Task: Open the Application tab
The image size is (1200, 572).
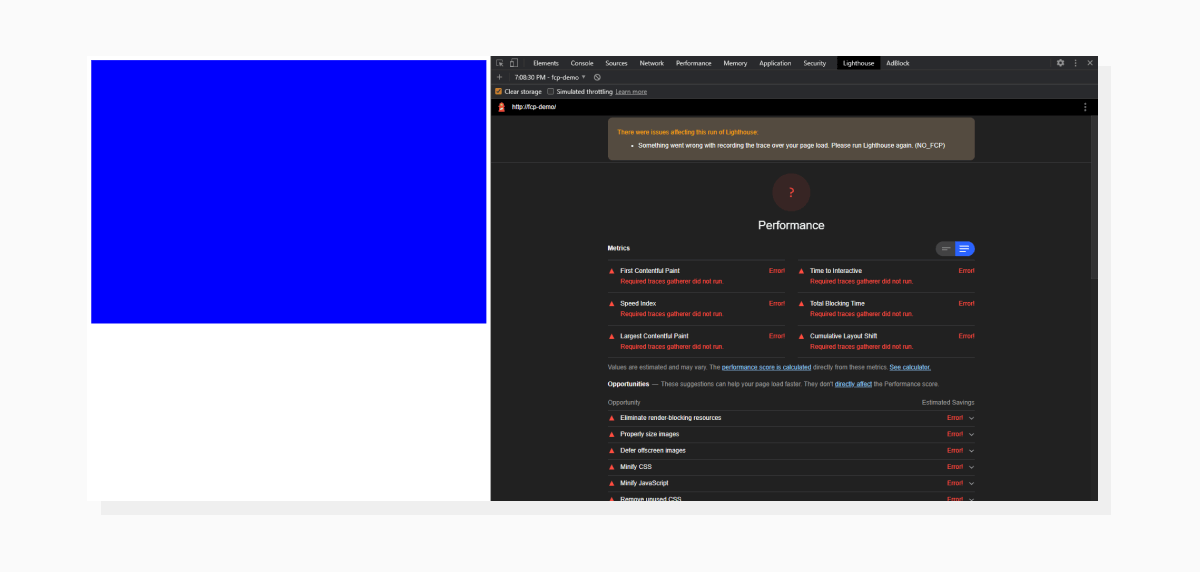Action: pyautogui.click(x=775, y=63)
